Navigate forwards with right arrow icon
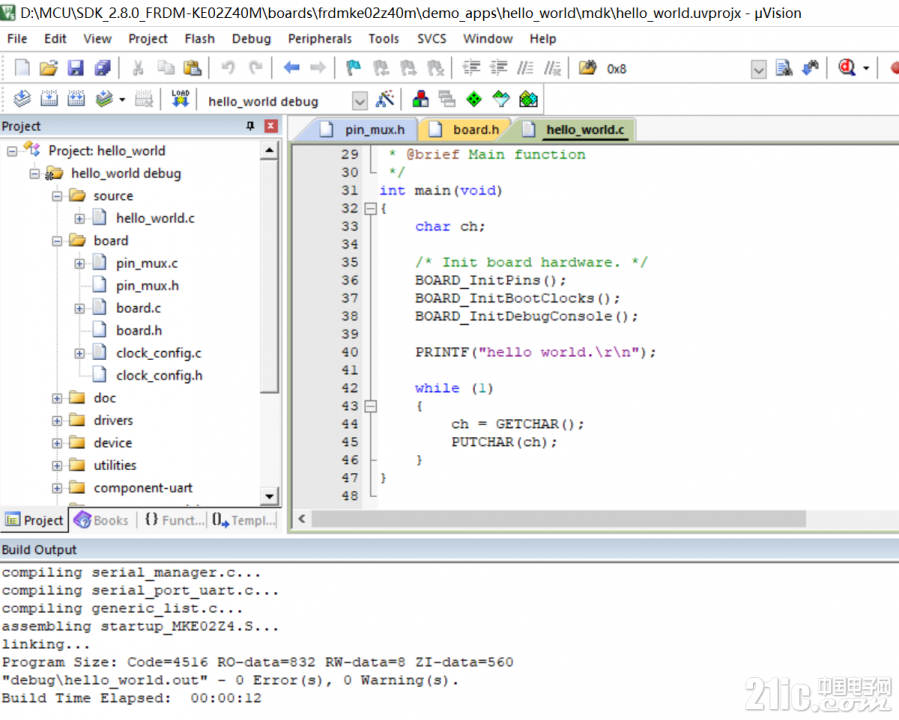The height and width of the screenshot is (720, 899). click(x=318, y=68)
